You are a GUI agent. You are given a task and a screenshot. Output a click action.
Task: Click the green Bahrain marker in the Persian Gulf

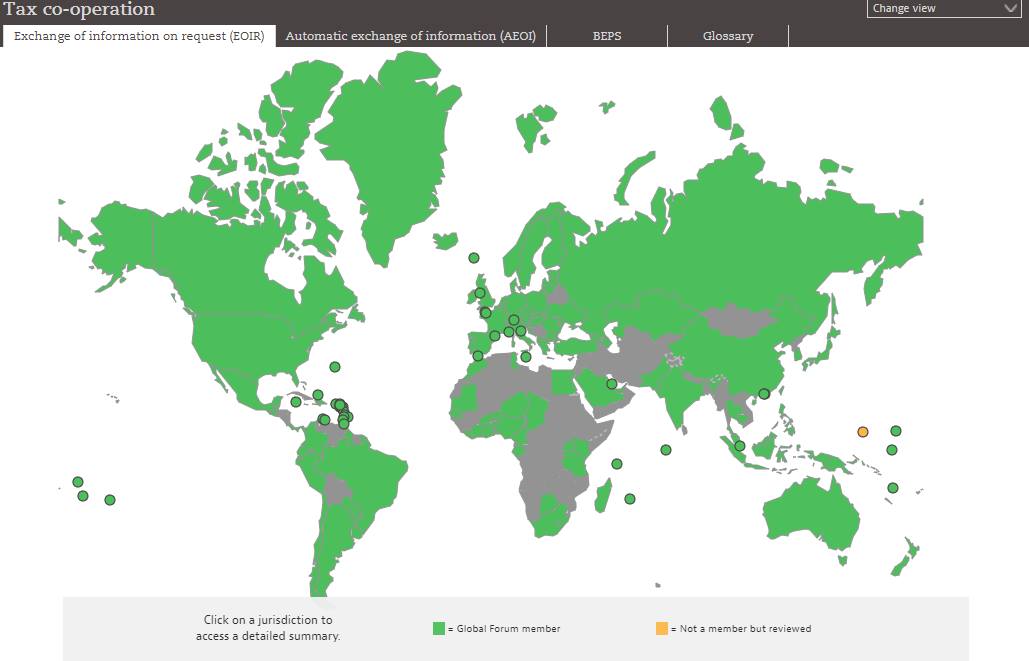[x=611, y=384]
